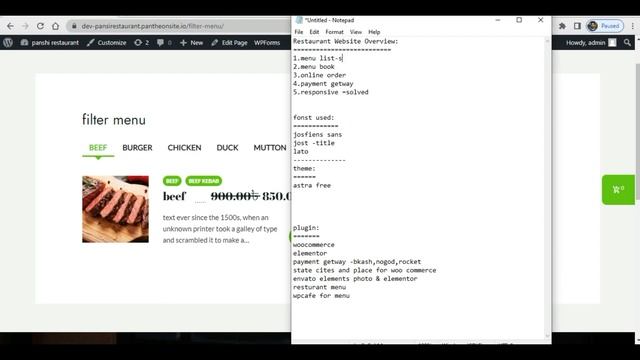Open comments bubble in admin bar
The image size is (640, 360).
coord(164,42)
